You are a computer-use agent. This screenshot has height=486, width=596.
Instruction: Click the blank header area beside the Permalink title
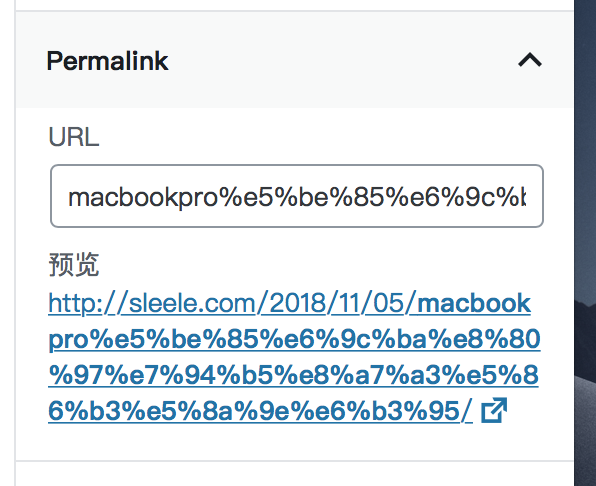(342, 61)
